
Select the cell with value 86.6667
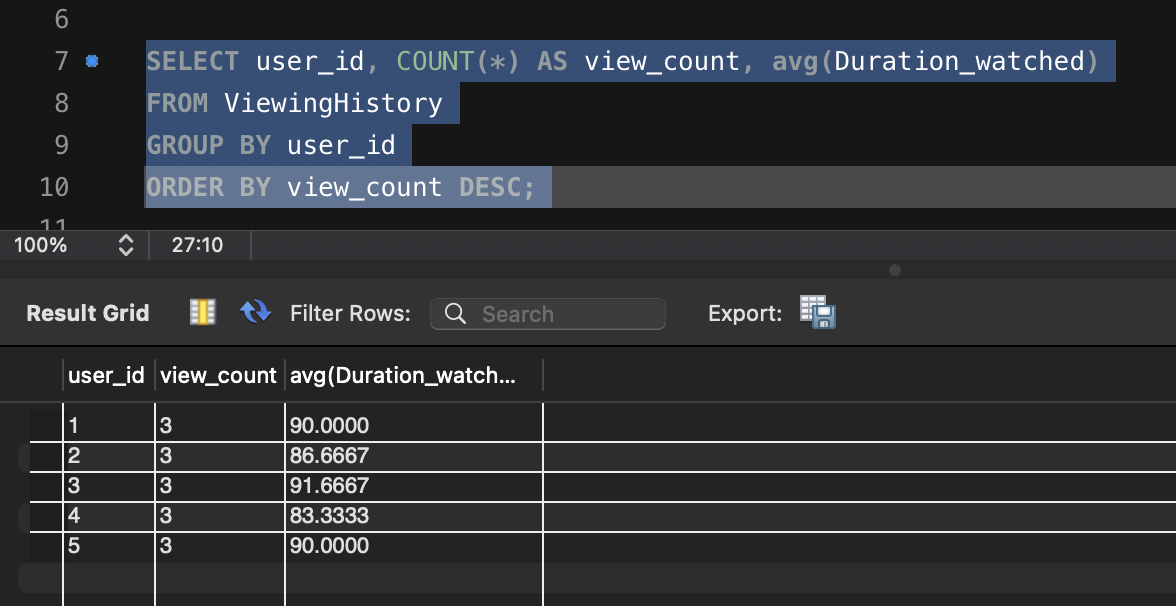(329, 456)
